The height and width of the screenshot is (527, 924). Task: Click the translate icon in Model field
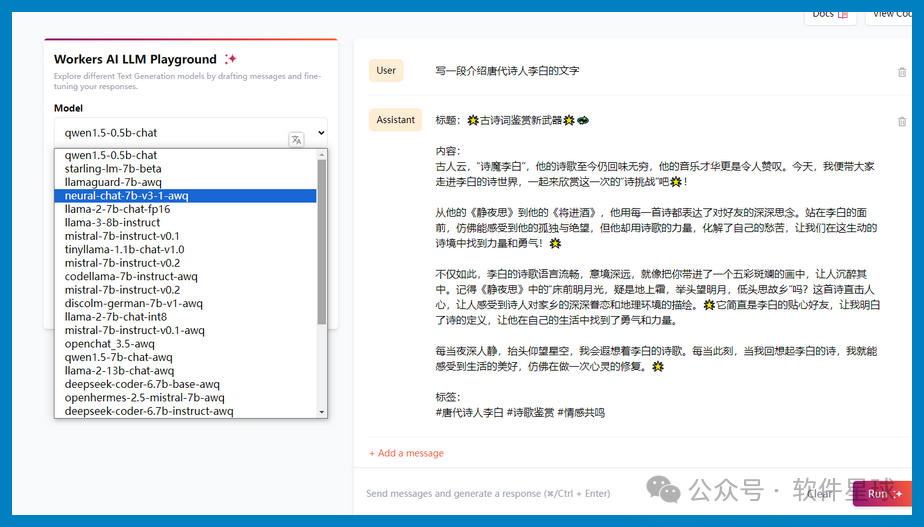pyautogui.click(x=296, y=140)
